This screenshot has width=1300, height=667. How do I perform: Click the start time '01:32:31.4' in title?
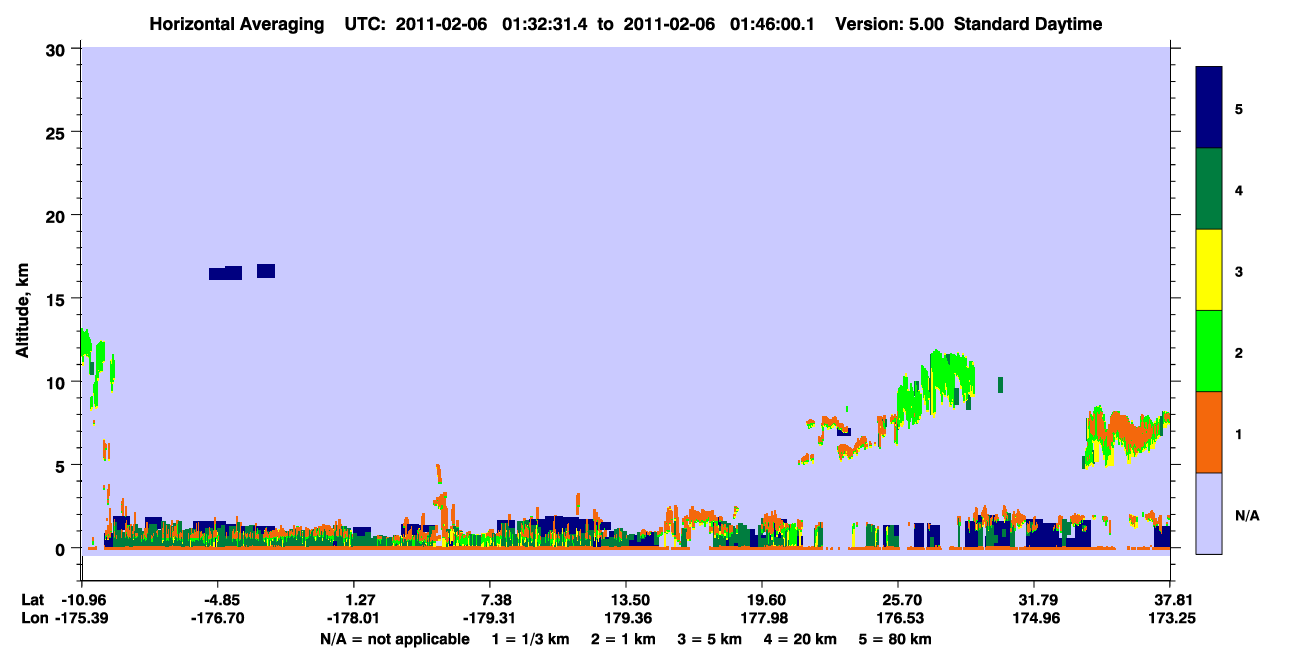pyautogui.click(x=546, y=24)
